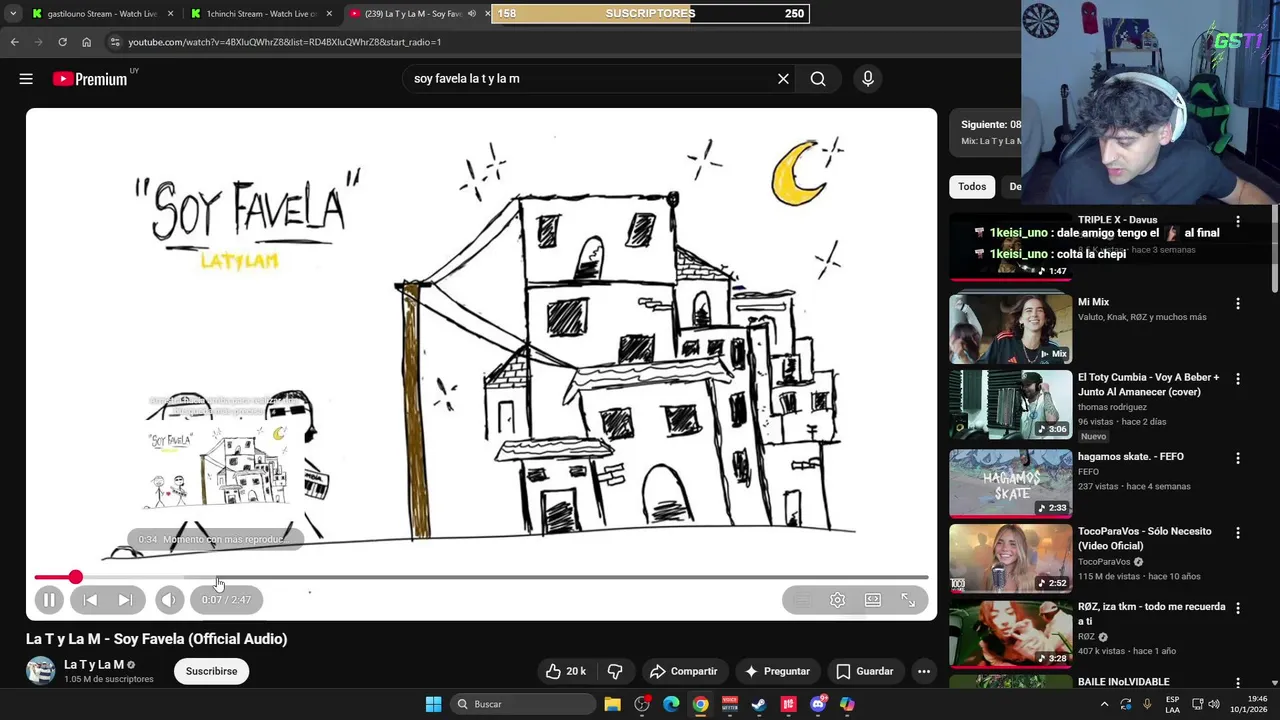Open RØZ, iza tkm video title

point(1151,614)
